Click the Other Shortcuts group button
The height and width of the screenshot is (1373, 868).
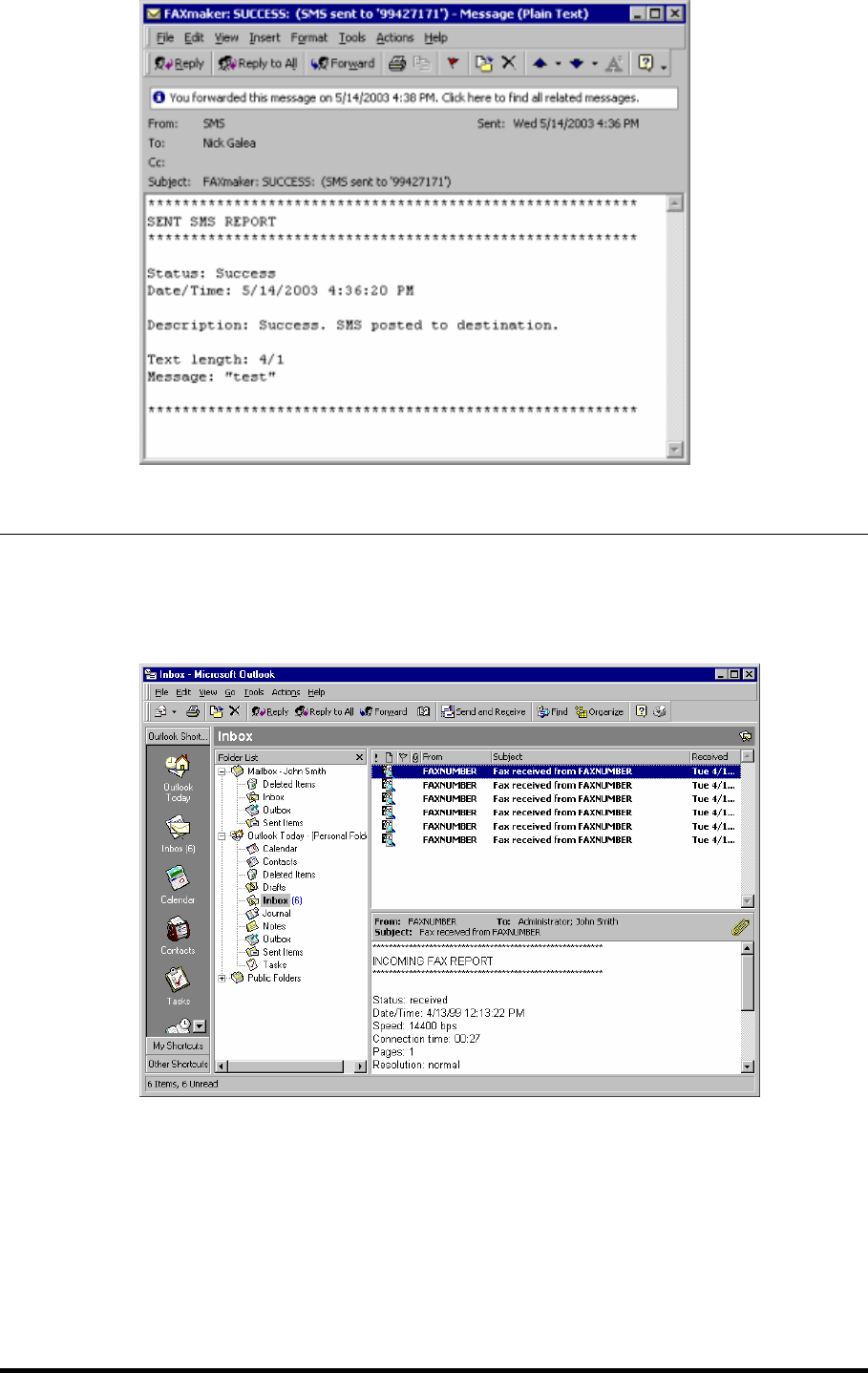[178, 1064]
